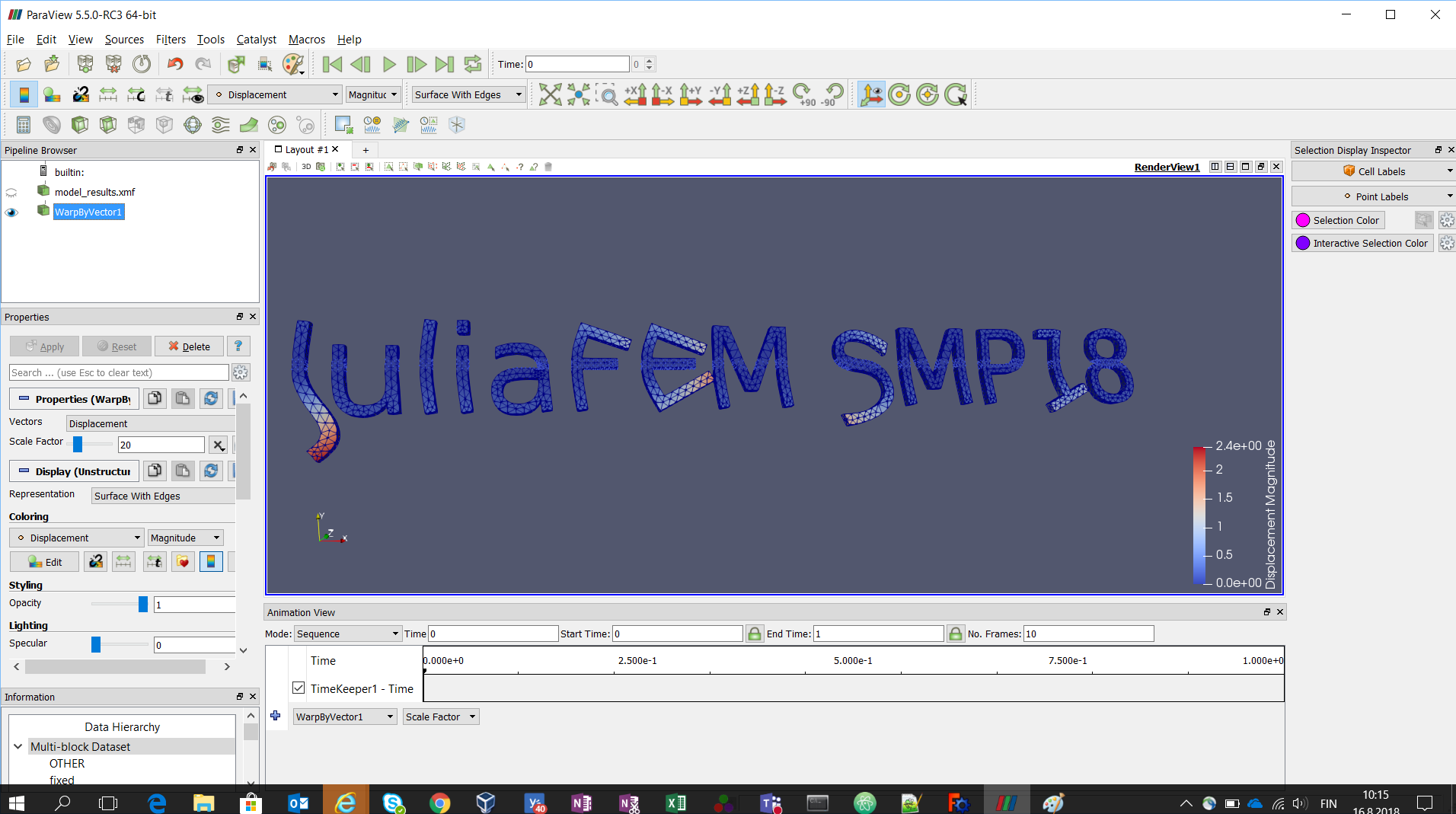1456x814 pixels.
Task: Click the Disconnect from server icon
Action: tap(113, 65)
